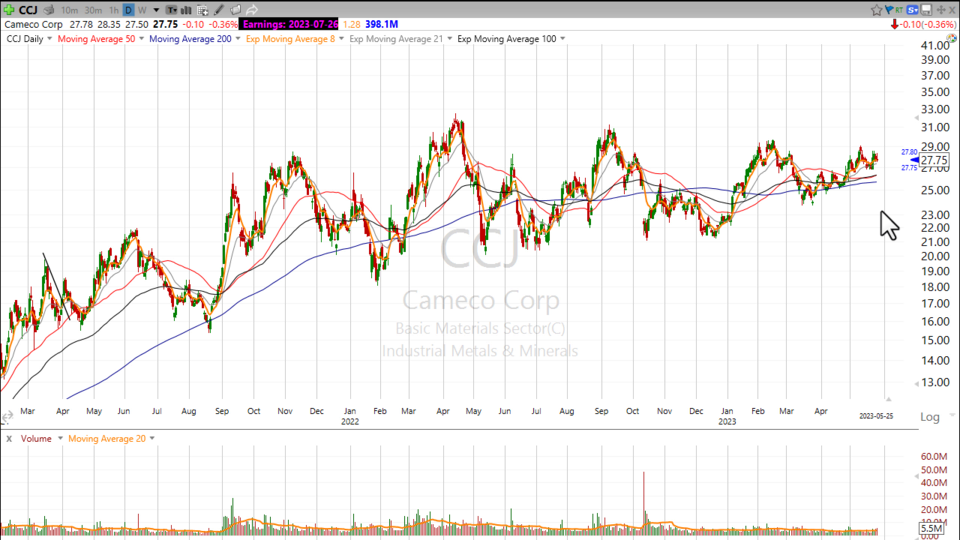The image size is (960, 540).
Task: Click the color palette icon above the price scale
Action: coord(951,38)
